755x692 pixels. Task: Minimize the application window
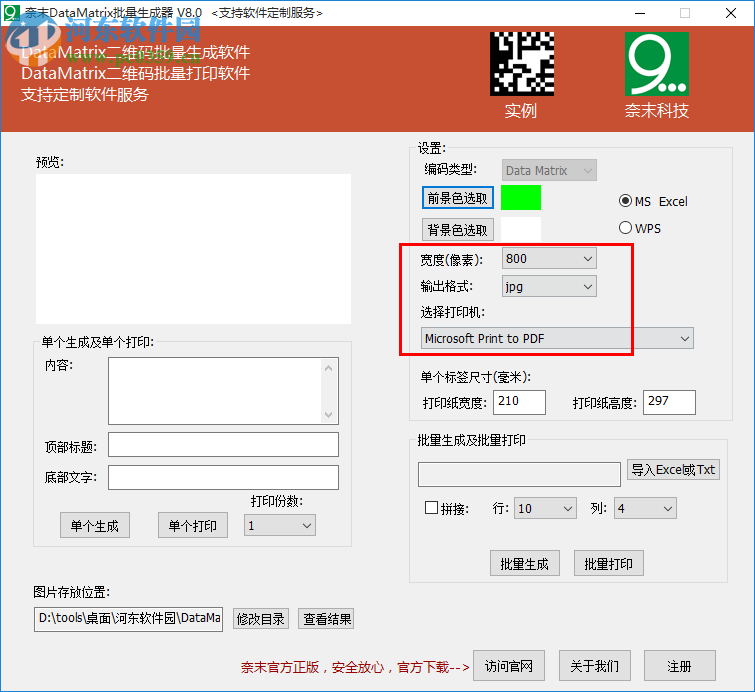tap(640, 13)
